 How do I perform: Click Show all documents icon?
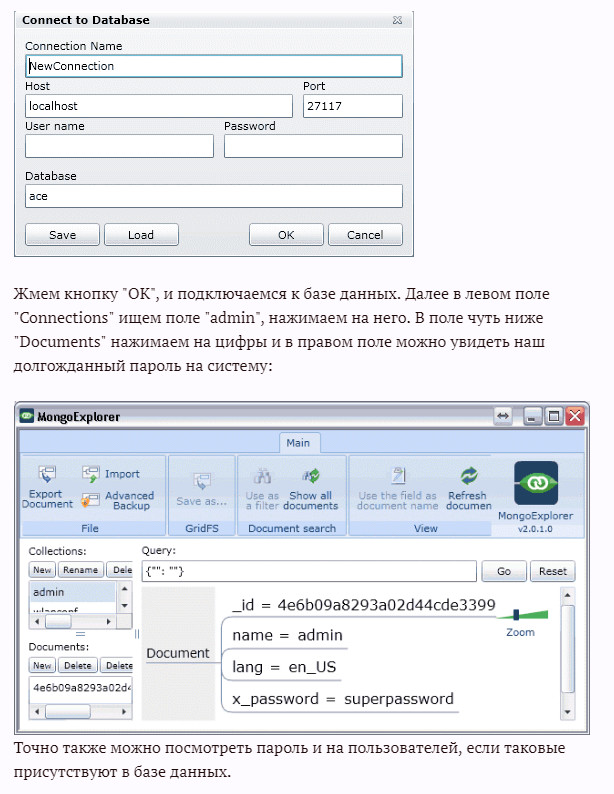310,477
